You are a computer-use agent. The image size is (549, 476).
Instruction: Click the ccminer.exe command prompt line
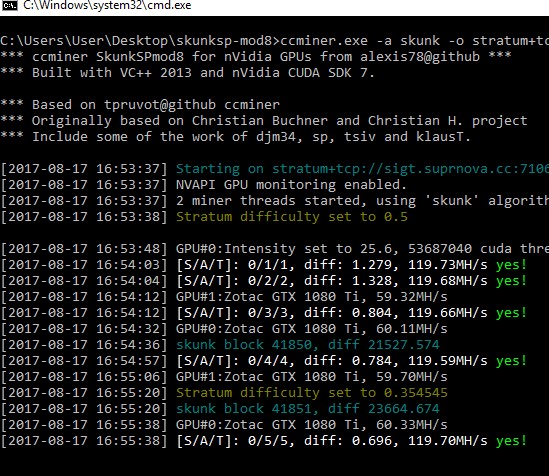[274, 41]
